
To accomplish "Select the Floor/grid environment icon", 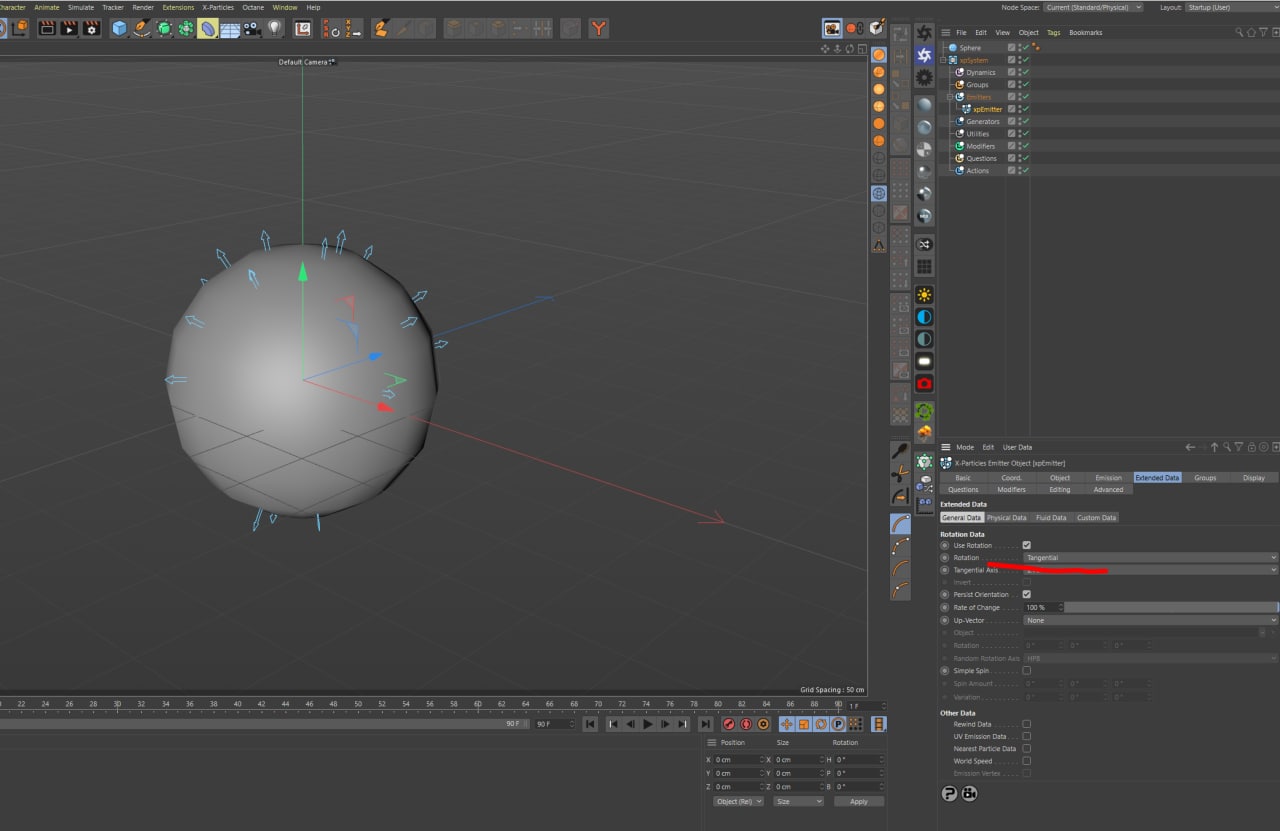I will click(x=230, y=28).
